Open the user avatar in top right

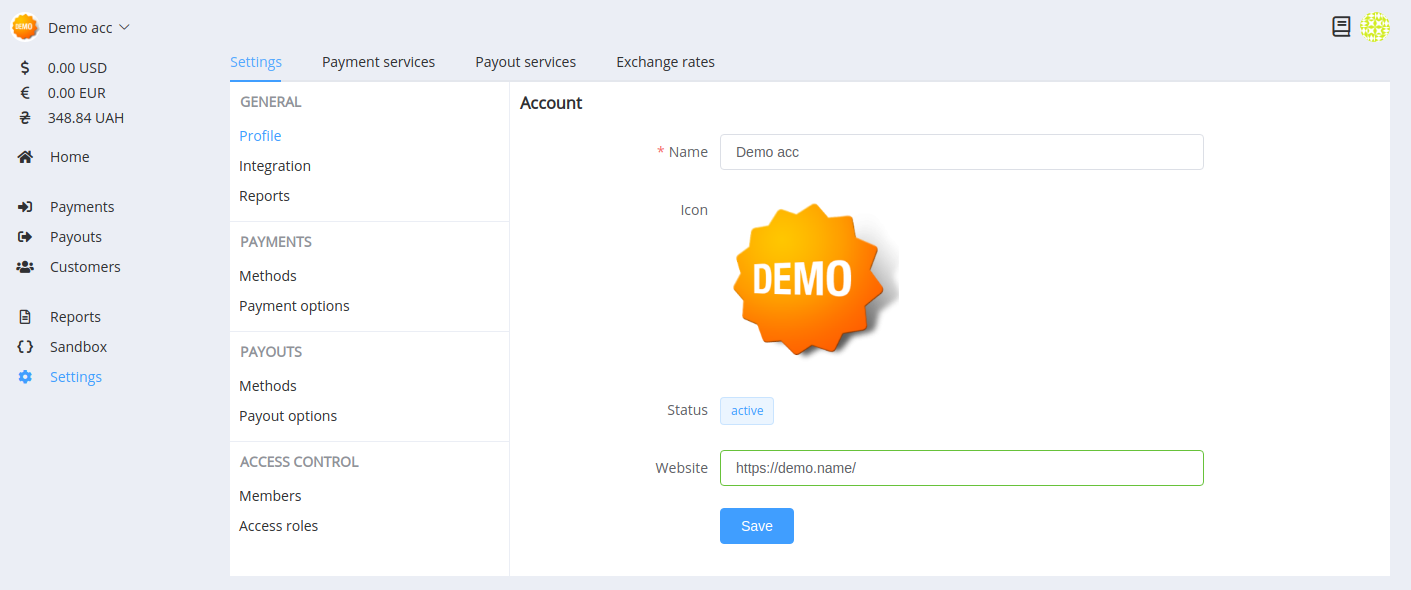coord(1375,27)
